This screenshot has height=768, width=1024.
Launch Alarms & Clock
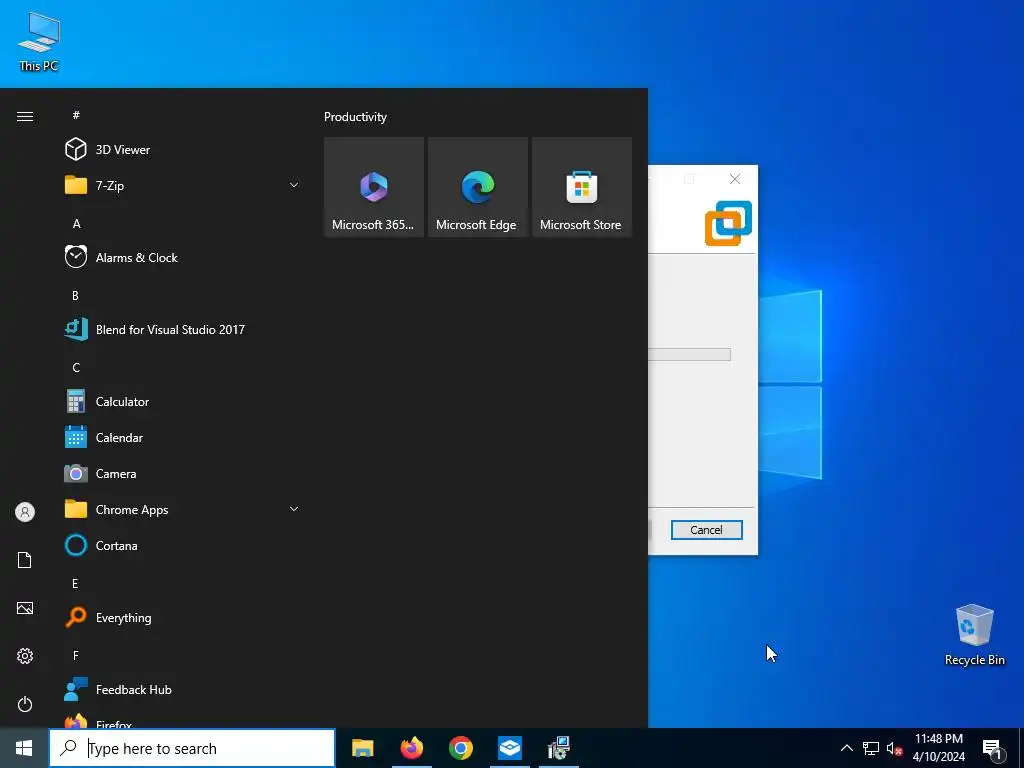pyautogui.click(x=183, y=257)
